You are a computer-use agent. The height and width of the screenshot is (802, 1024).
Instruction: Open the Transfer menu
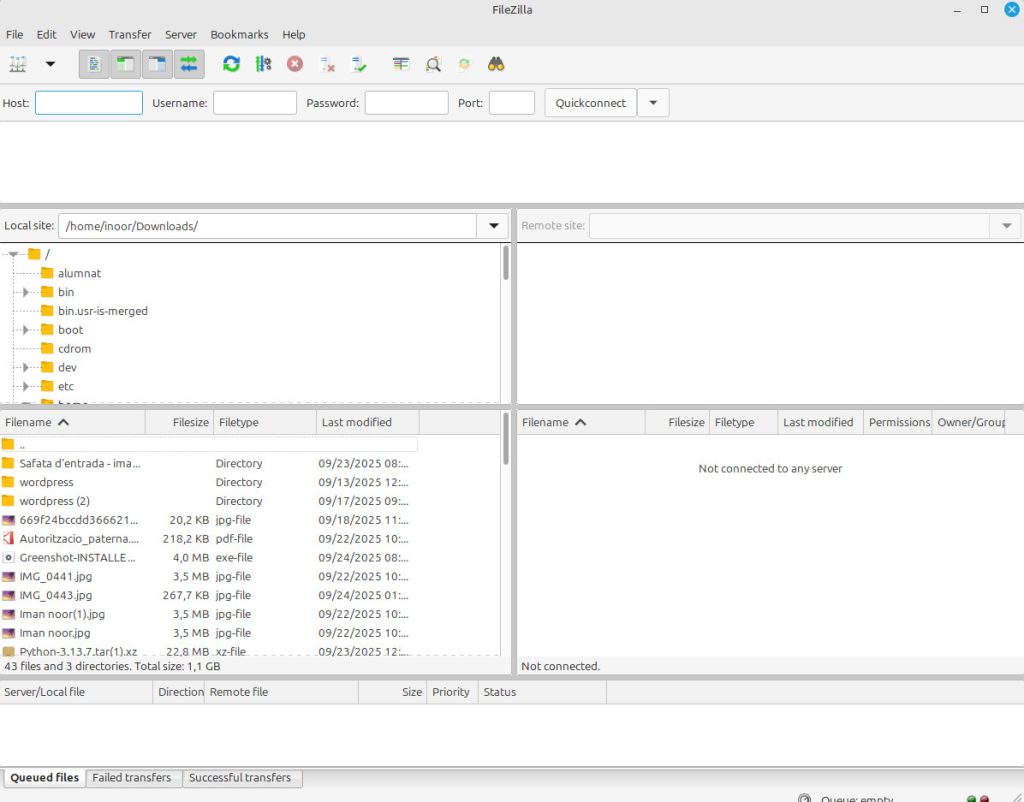130,34
